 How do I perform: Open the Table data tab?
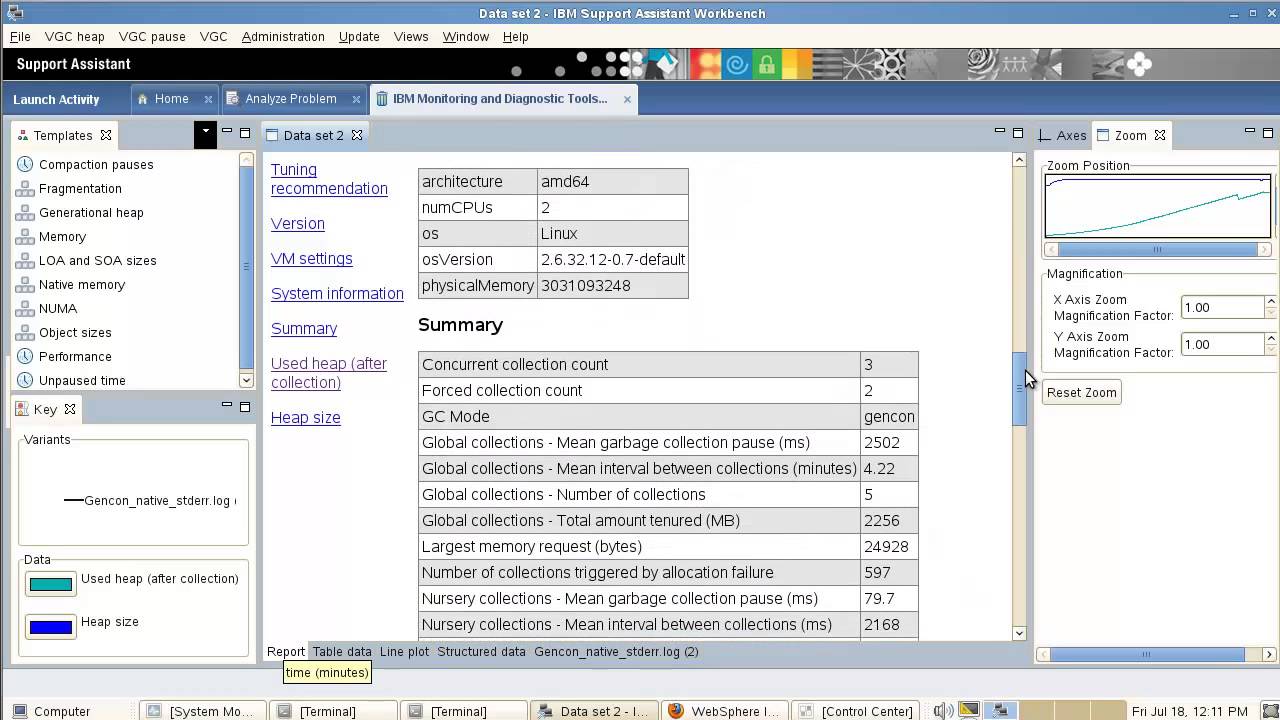point(342,651)
